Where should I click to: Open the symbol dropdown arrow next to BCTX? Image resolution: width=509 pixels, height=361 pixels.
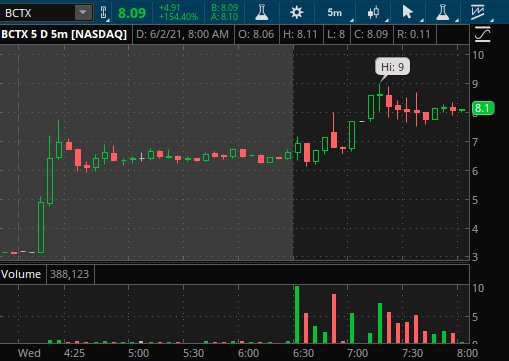(83, 13)
